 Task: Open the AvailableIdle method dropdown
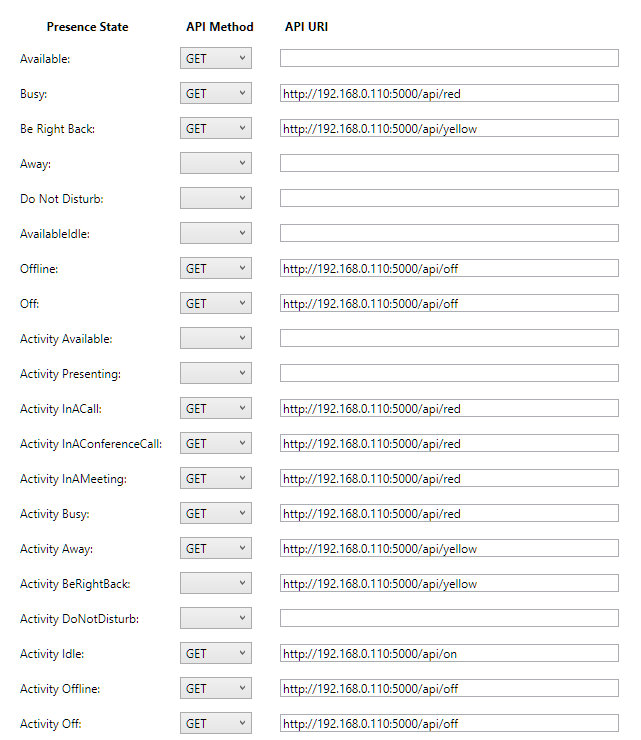(216, 233)
